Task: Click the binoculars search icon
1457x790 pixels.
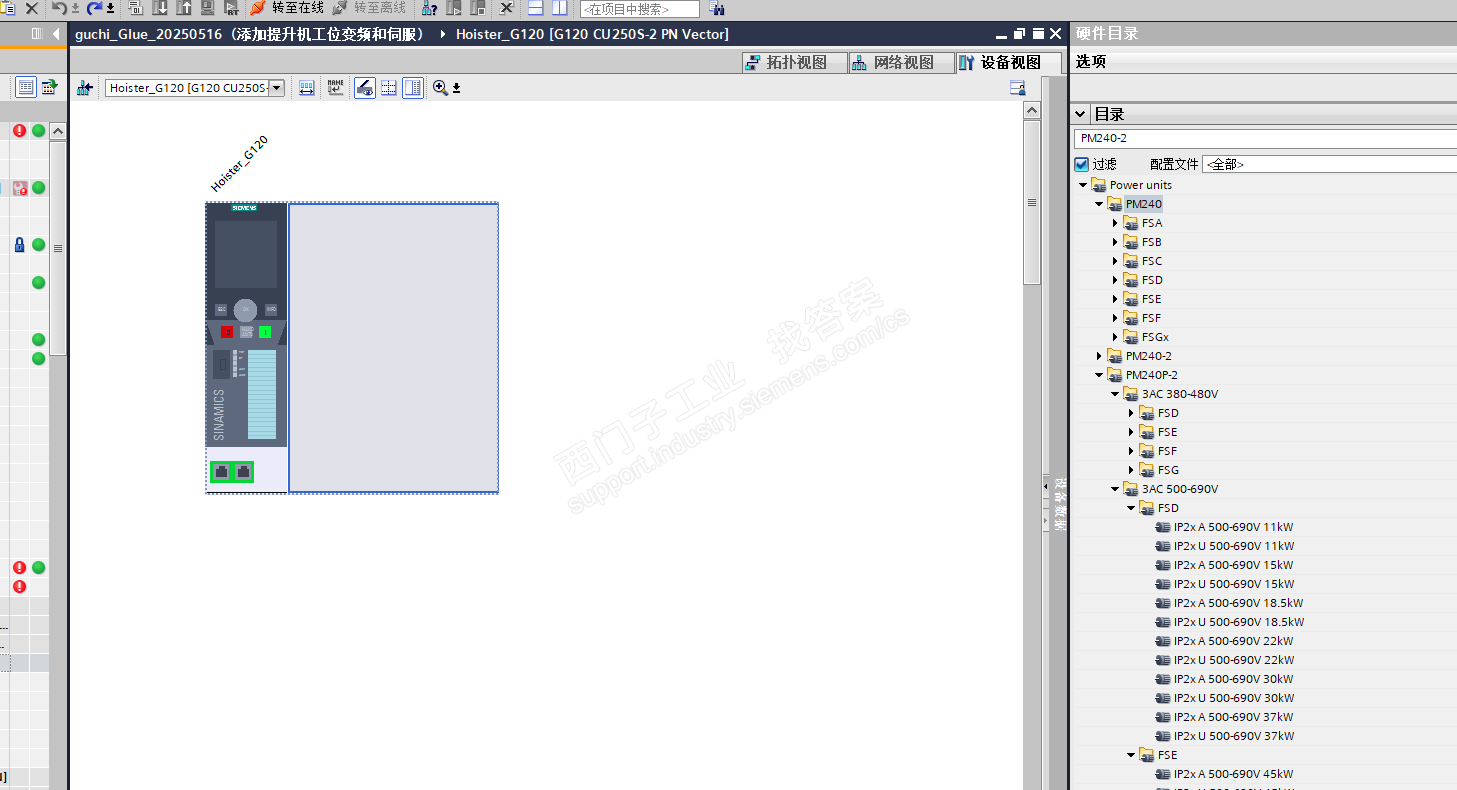Action: [x=717, y=9]
